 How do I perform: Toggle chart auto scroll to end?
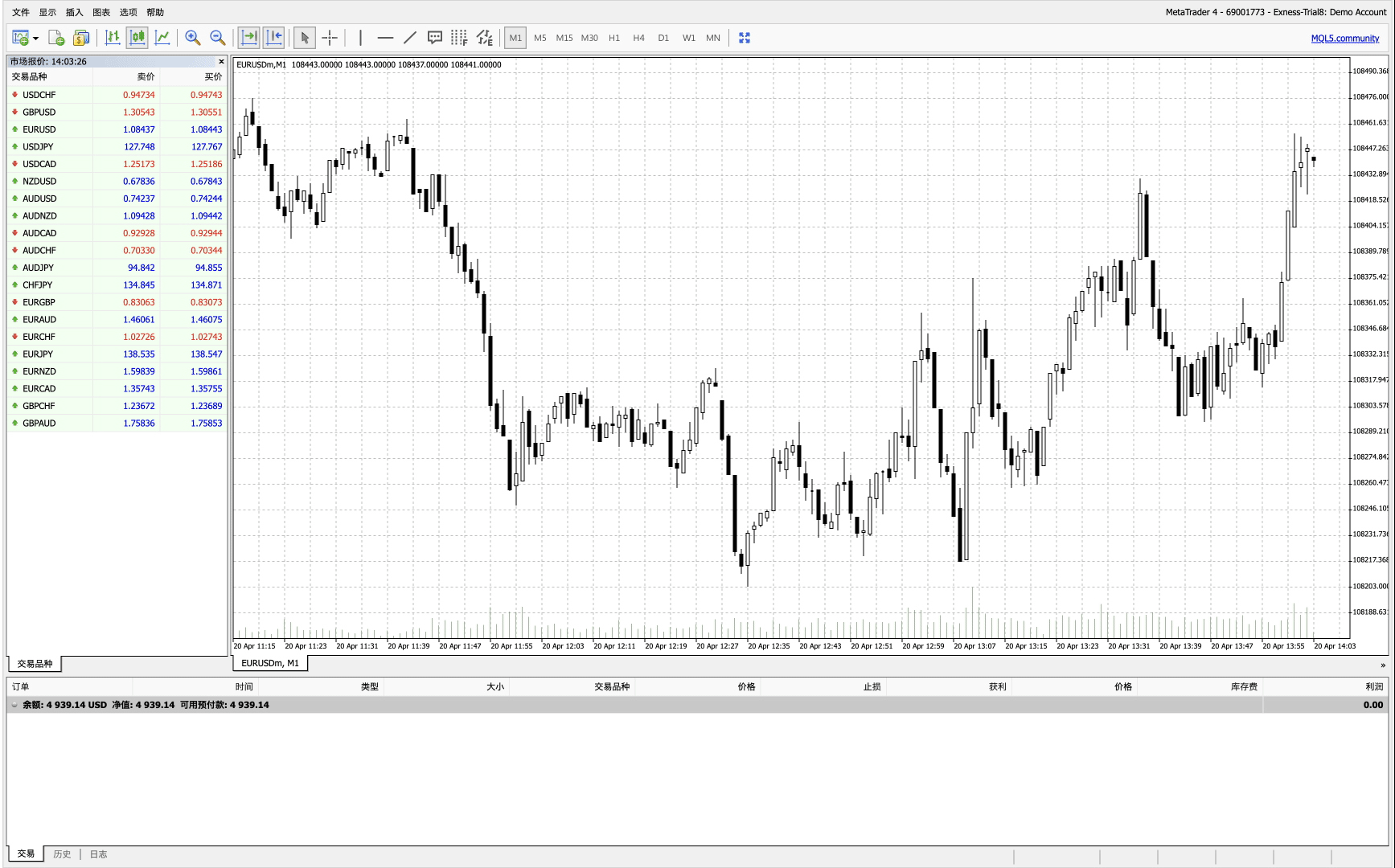point(249,38)
